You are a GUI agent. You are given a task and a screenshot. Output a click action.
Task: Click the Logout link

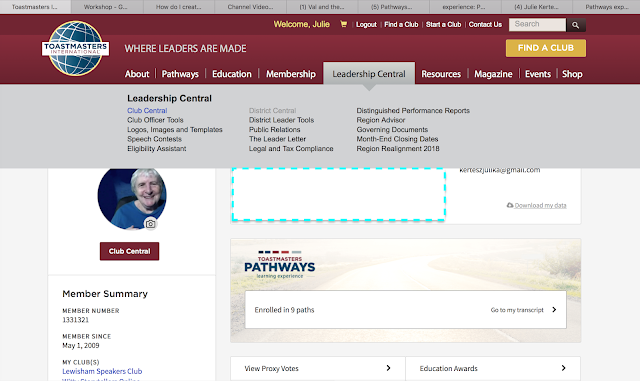click(x=366, y=25)
